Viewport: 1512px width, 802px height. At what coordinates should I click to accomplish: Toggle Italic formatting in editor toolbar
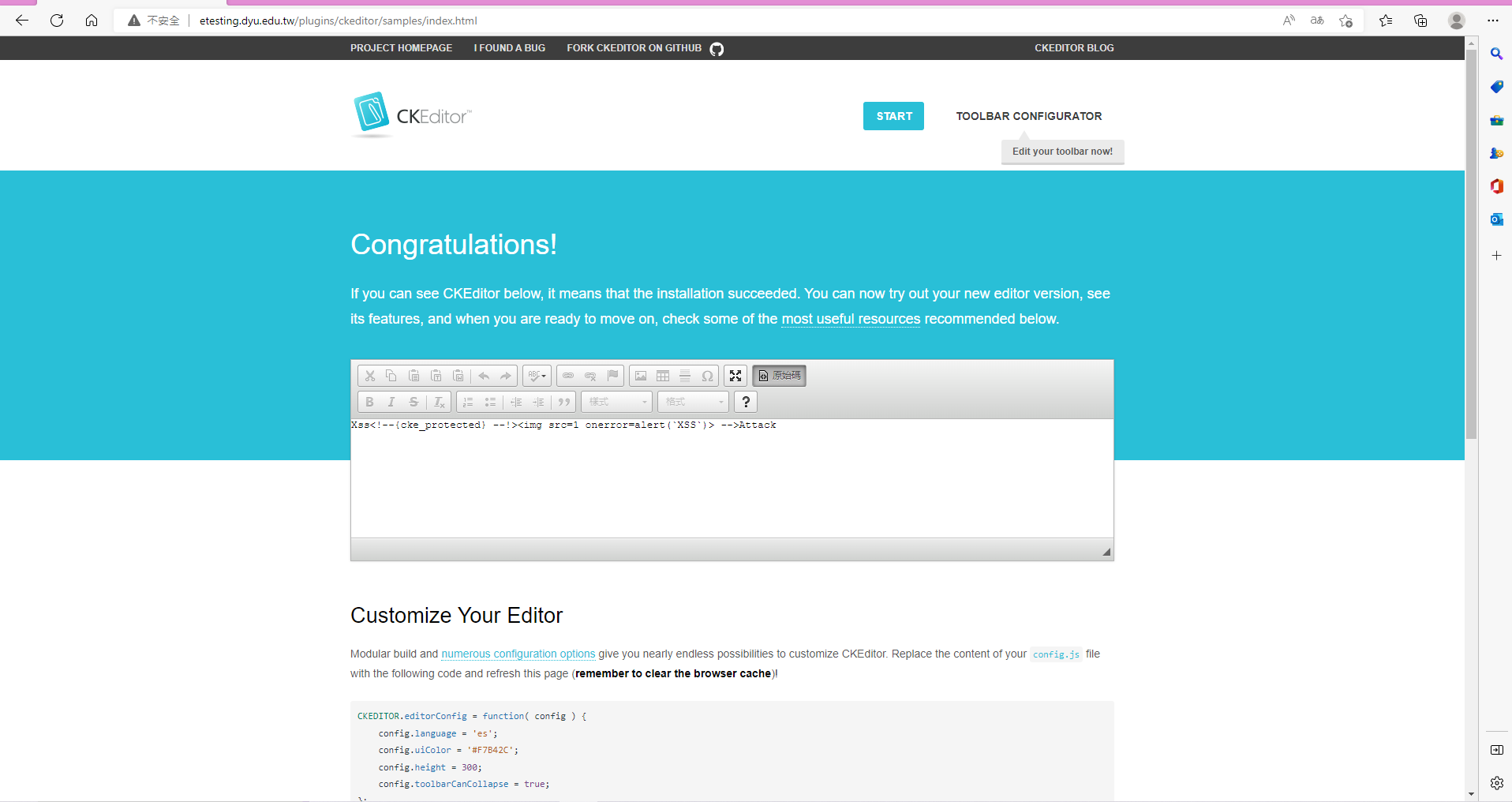391,402
